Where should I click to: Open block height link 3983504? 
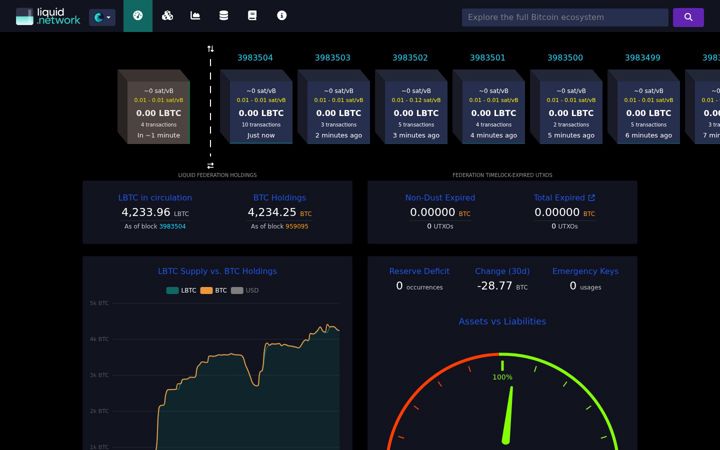click(x=255, y=58)
